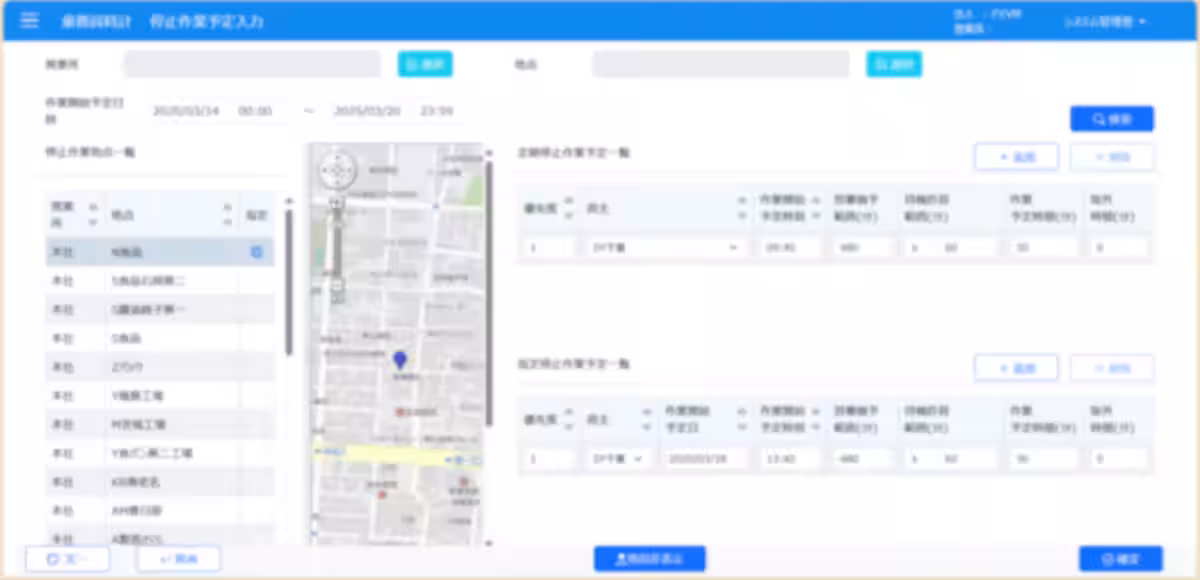The height and width of the screenshot is (580, 1200).
Task: Click the blue center button in bottom bar
Action: click(649, 559)
